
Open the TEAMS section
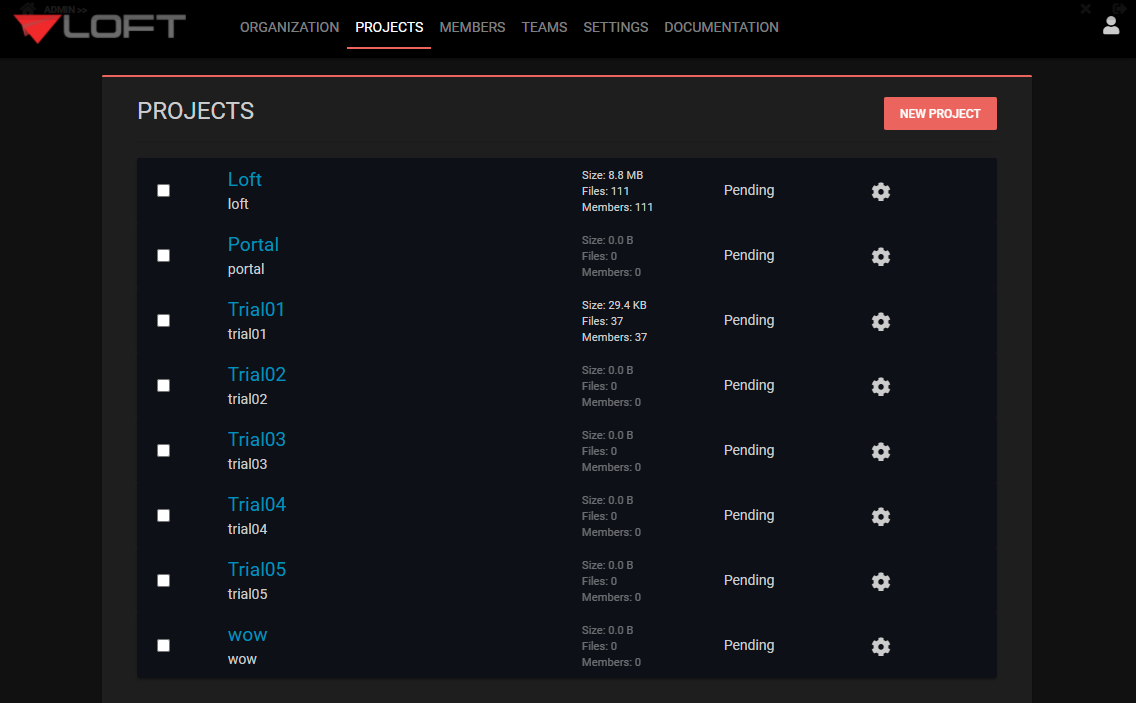pyautogui.click(x=544, y=27)
